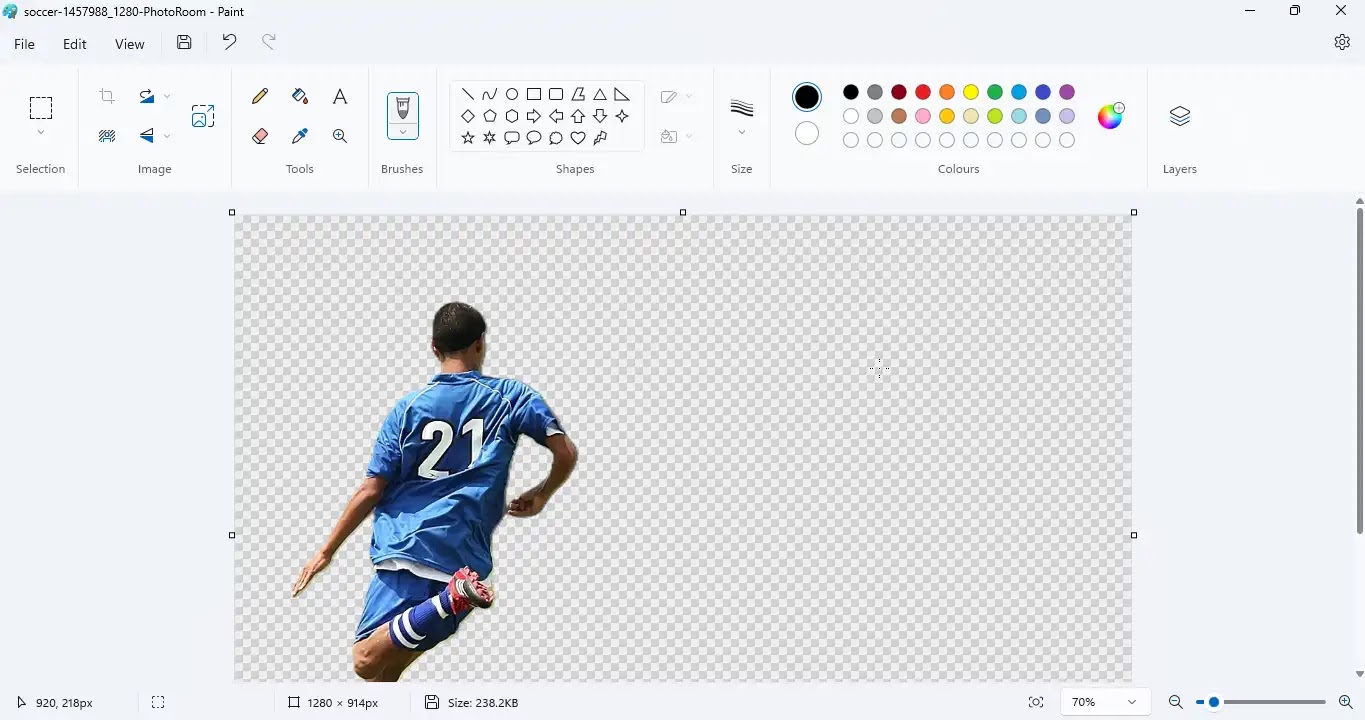Click the rectangular Selection tool icon
The image size is (1365, 720).
coord(41,107)
